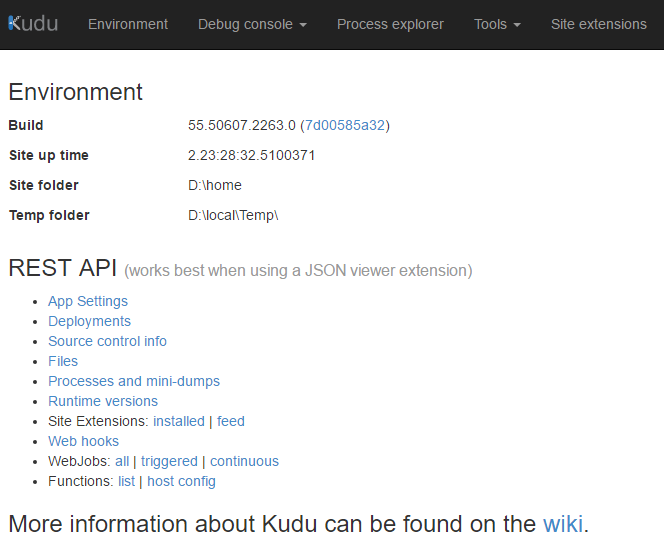Open the App Settings REST link
This screenshot has width=664, height=540.
click(x=88, y=301)
